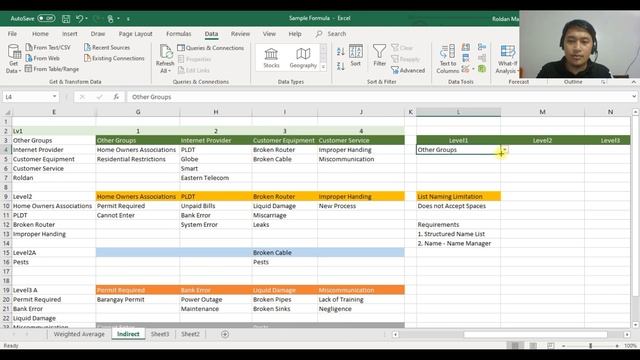
Task: Open Existing Connections
Action: point(114,58)
